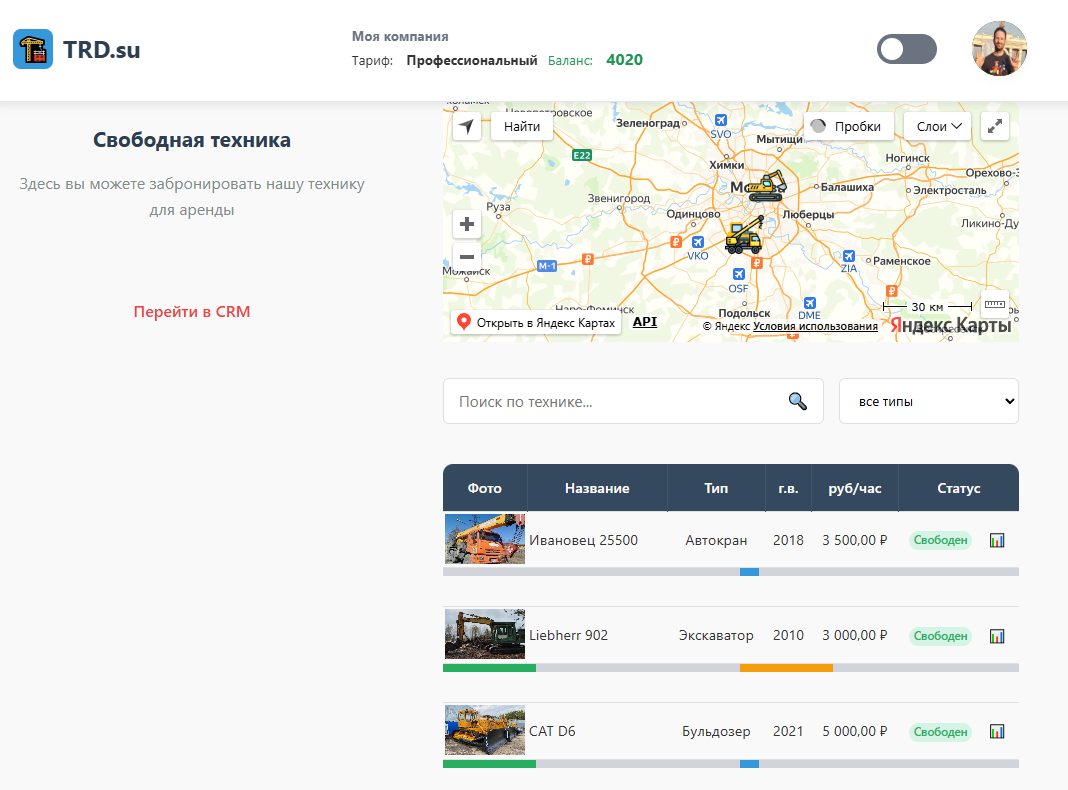
Task: Sort by the г.в. column header
Action: pyautogui.click(x=788, y=488)
